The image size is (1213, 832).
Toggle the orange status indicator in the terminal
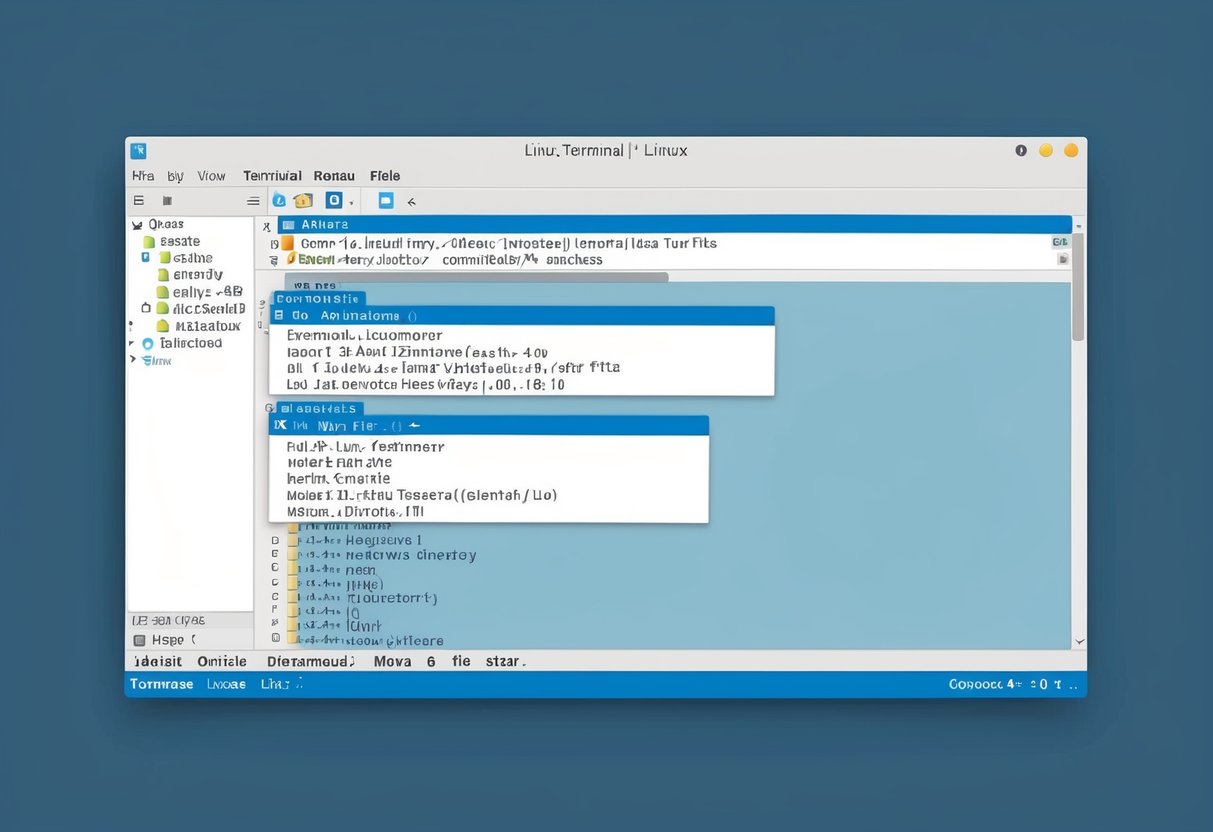(x=286, y=243)
